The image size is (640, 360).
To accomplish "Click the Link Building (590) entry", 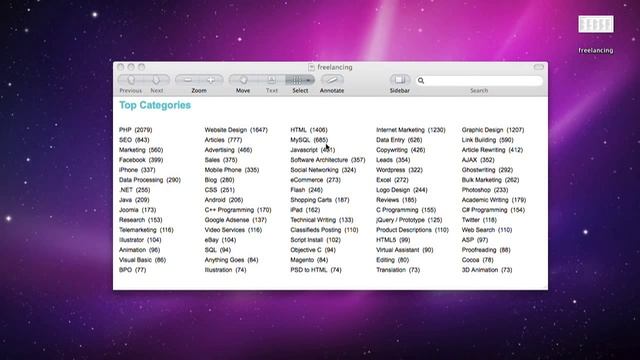I will (487, 140).
